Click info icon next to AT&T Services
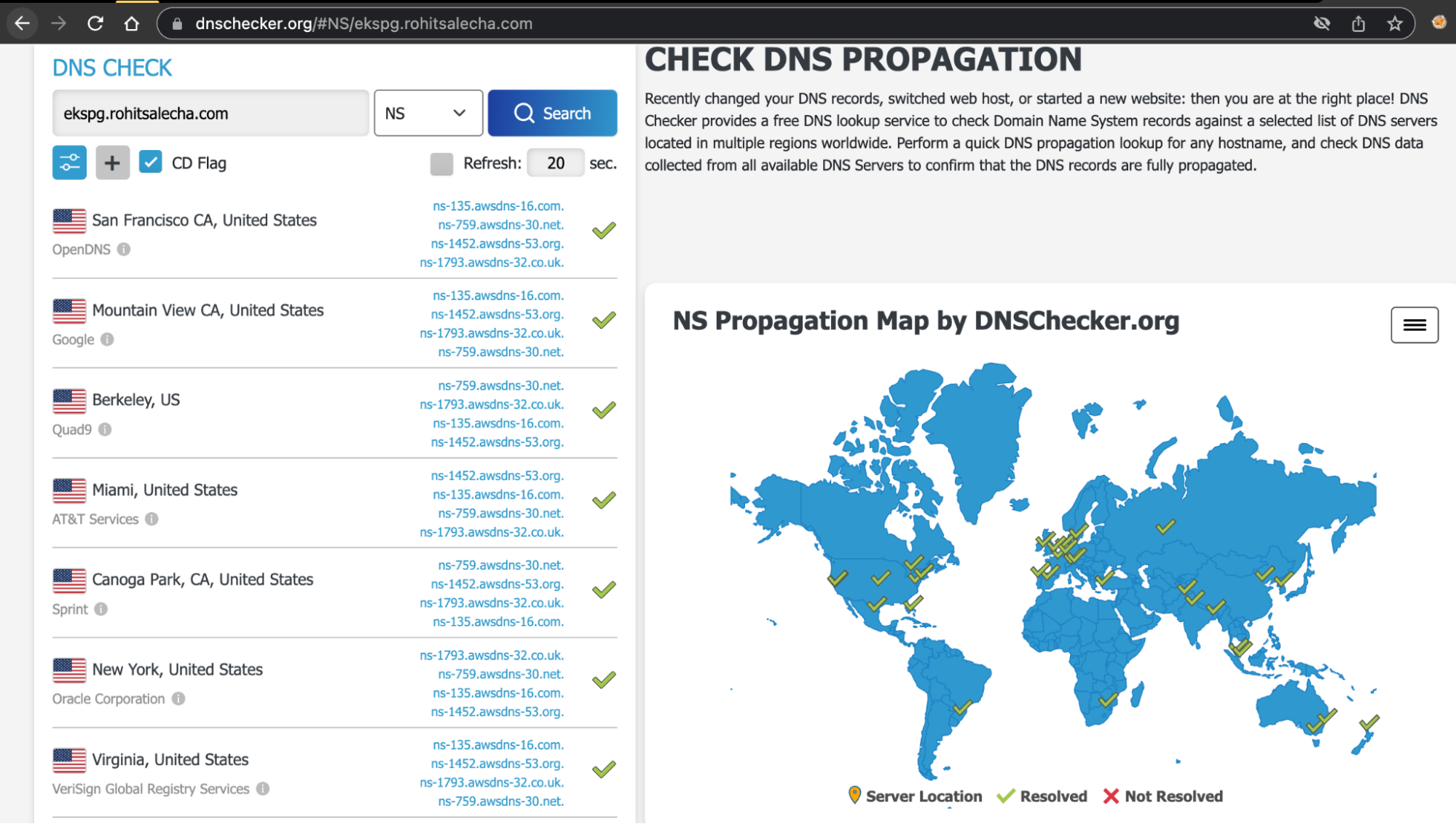The height and width of the screenshot is (824, 1456). [x=151, y=519]
